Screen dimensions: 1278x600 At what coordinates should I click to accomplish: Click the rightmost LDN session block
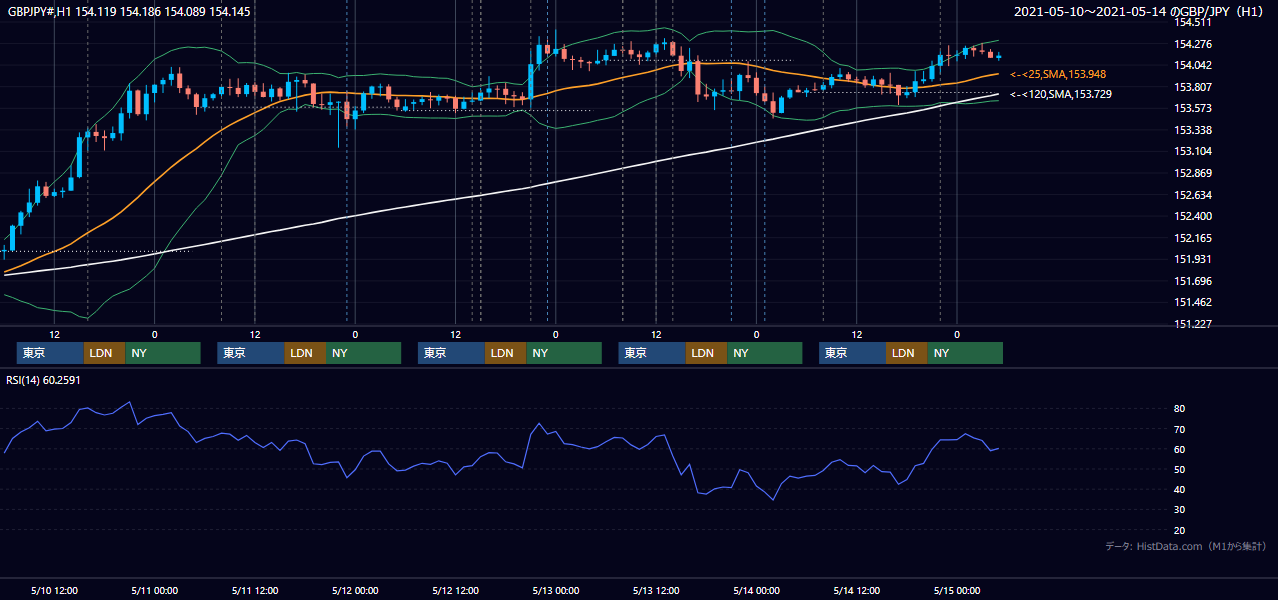coord(906,353)
